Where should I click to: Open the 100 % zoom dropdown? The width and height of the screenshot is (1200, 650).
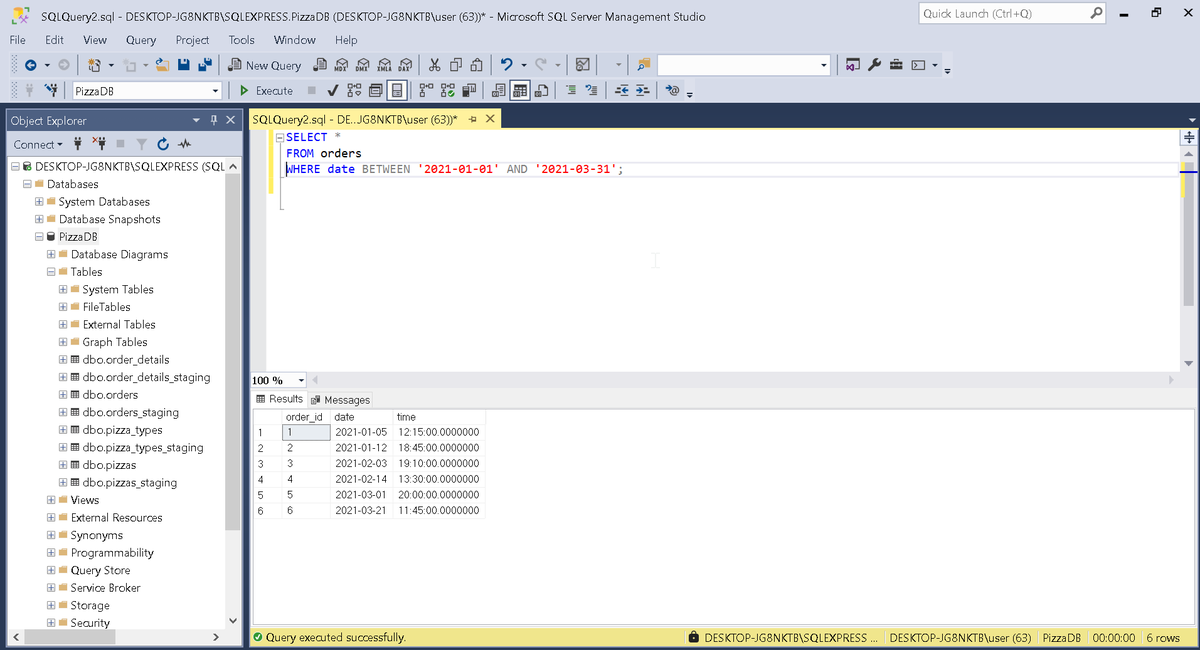click(x=301, y=381)
